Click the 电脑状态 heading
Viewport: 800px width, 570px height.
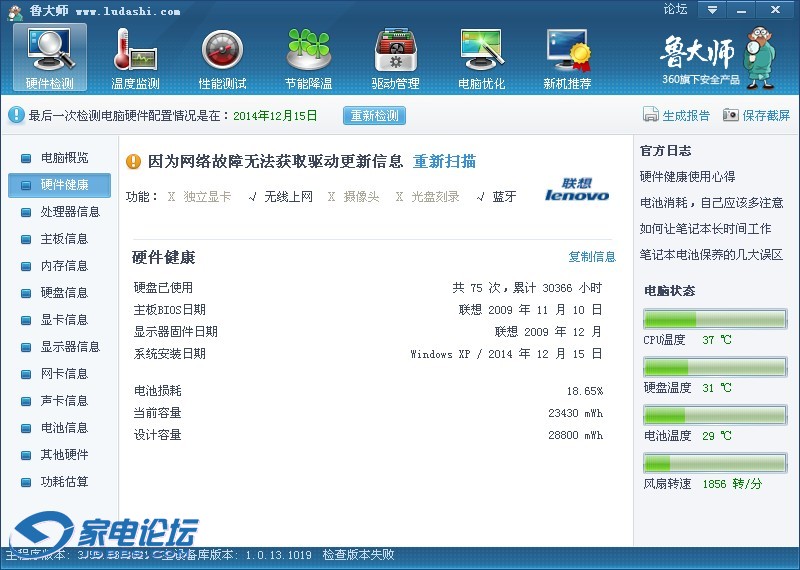[x=669, y=291]
